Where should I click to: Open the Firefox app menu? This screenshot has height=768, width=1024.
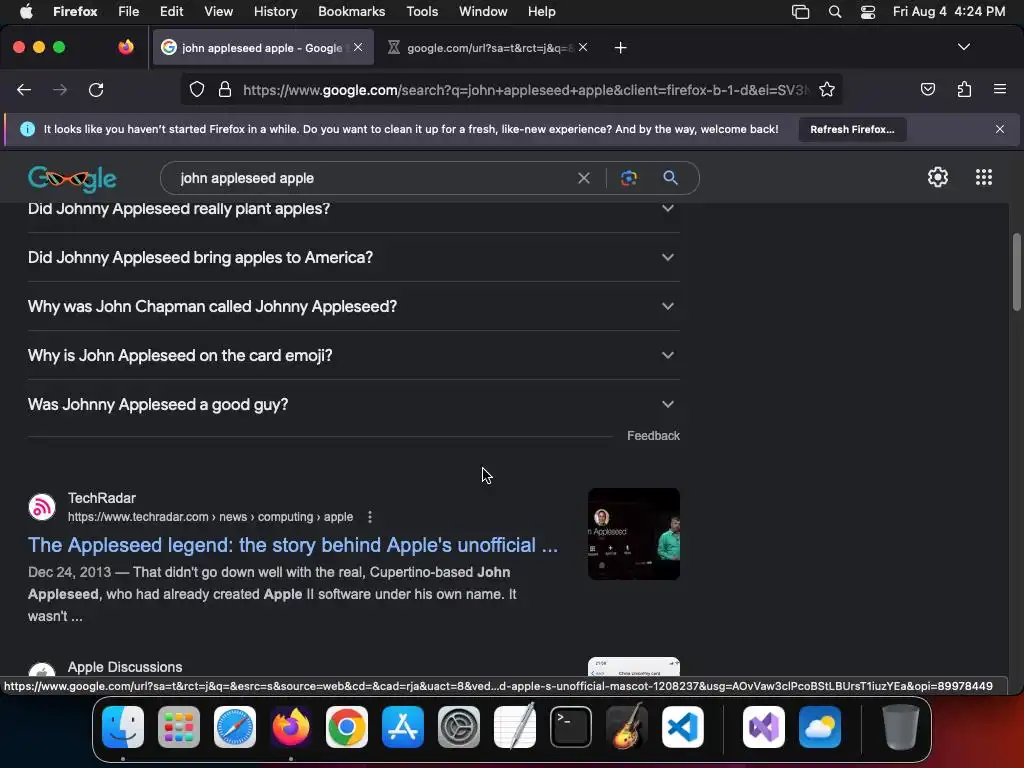(75, 12)
